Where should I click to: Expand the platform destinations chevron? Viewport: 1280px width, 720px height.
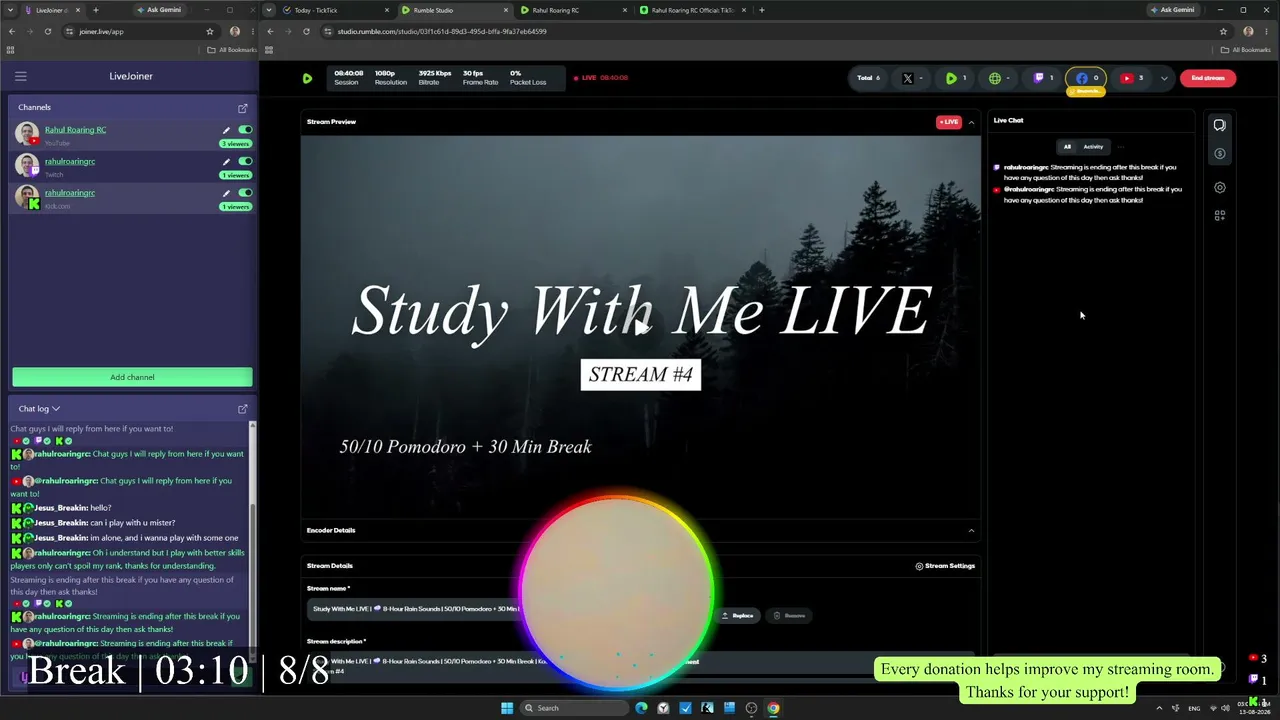1164,78
